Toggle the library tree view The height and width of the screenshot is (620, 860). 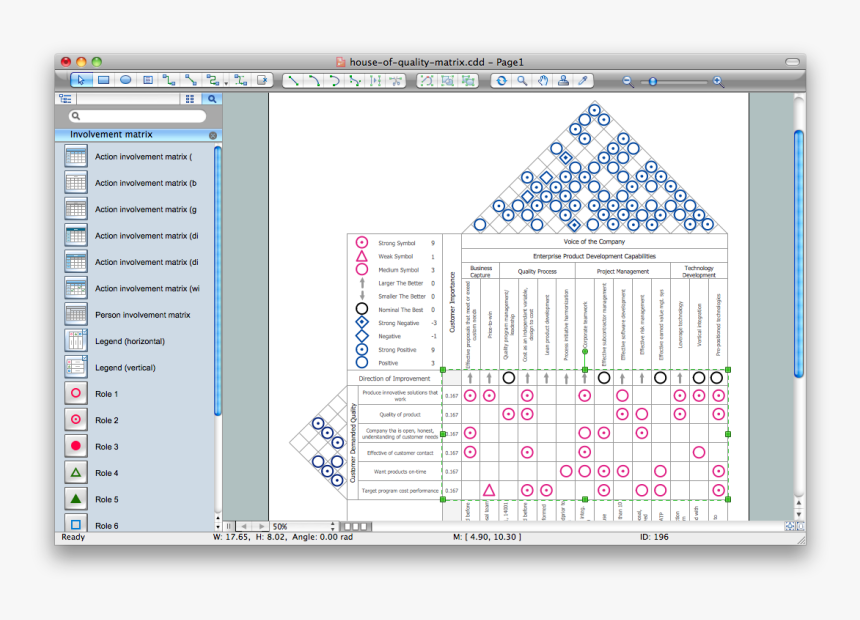point(66,99)
